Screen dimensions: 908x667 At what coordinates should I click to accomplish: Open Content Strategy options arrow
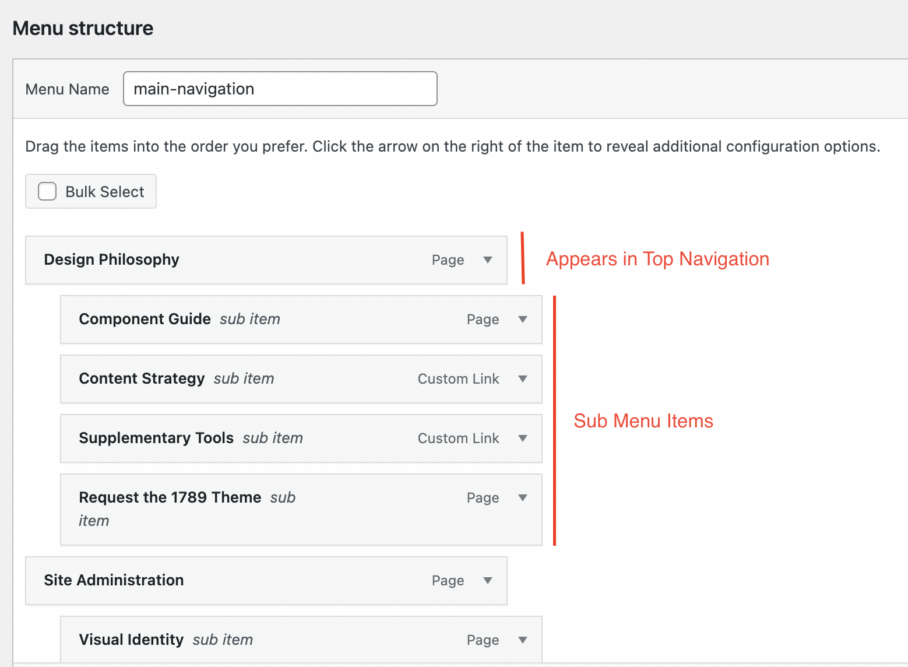coord(522,379)
